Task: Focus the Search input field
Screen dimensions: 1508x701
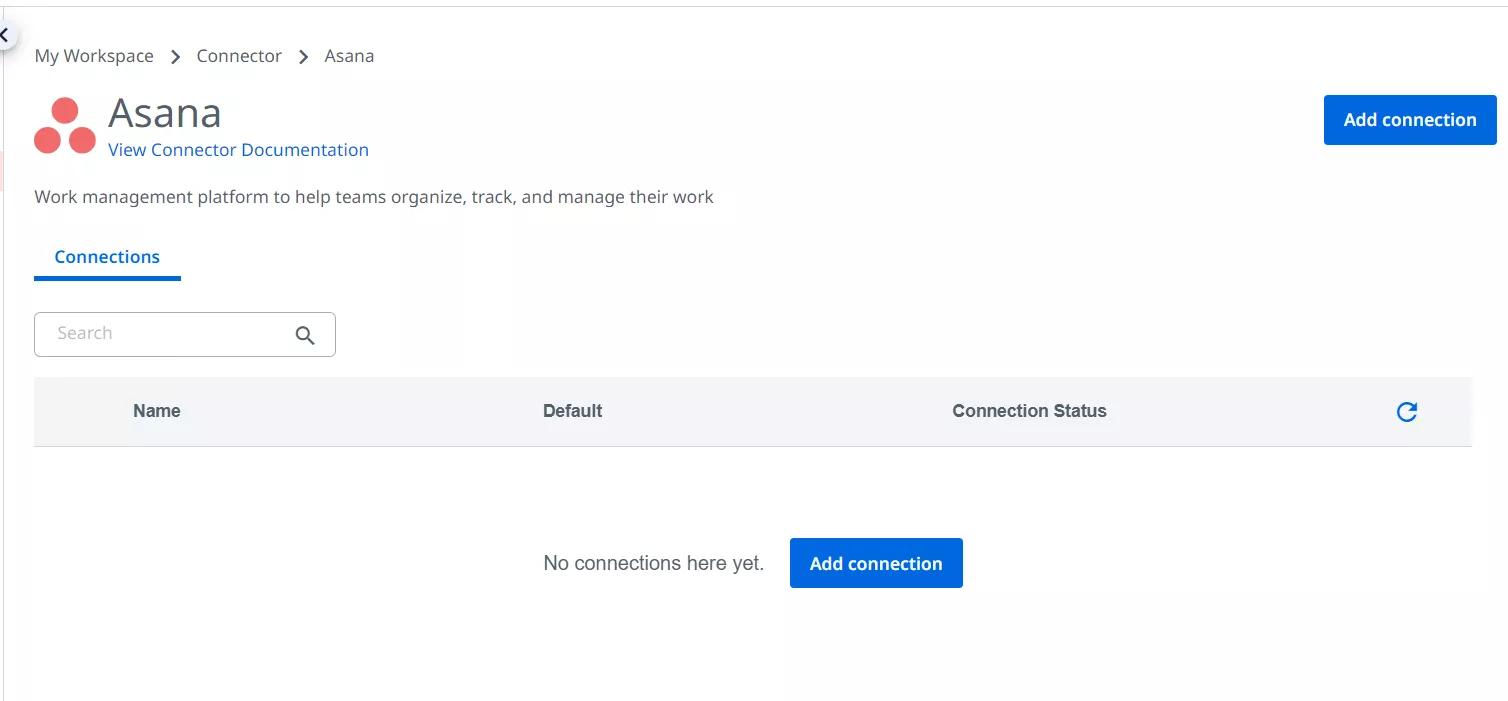Action: tap(165, 334)
